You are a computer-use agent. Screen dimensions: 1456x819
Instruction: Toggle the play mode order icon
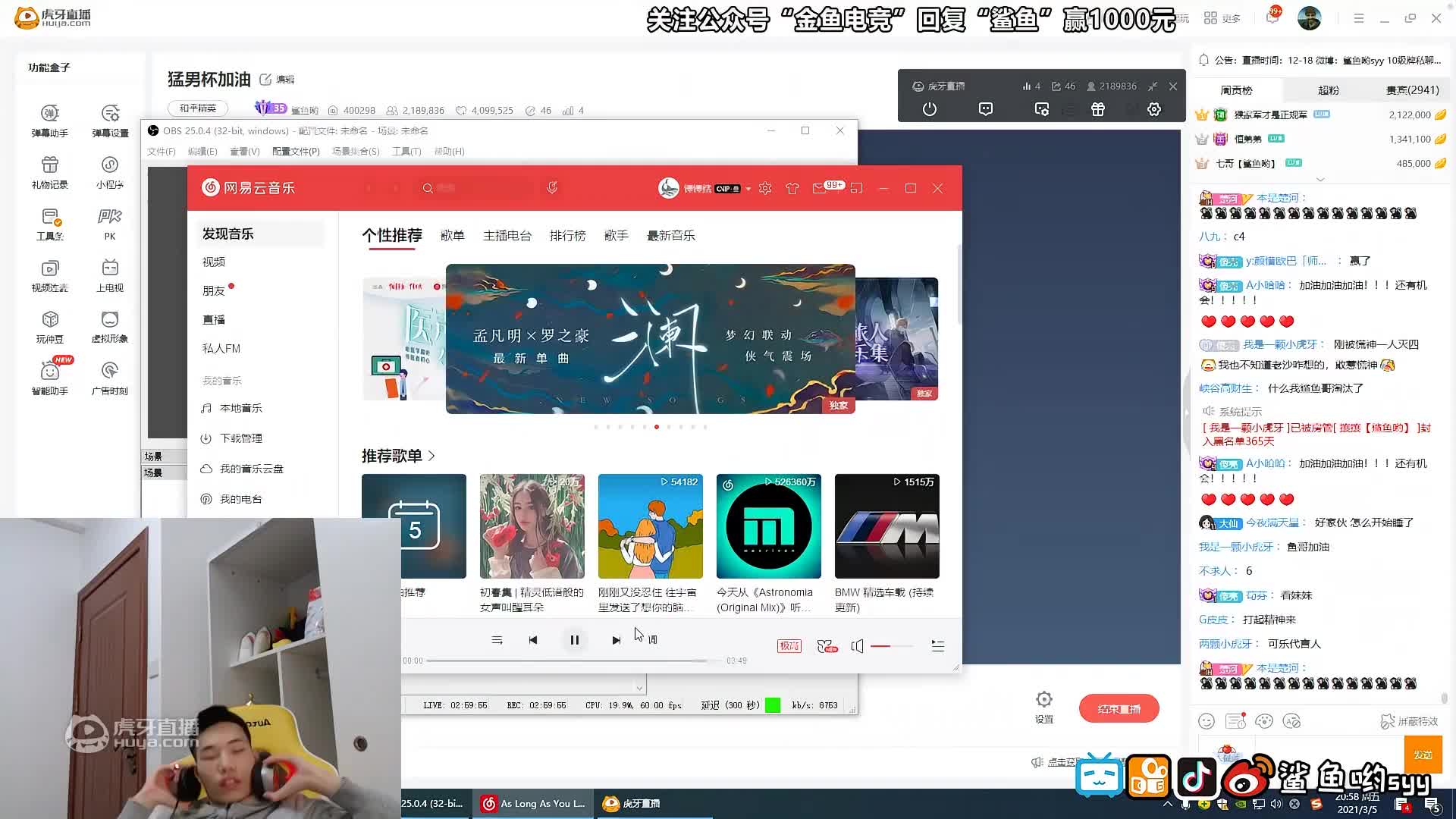click(x=497, y=640)
